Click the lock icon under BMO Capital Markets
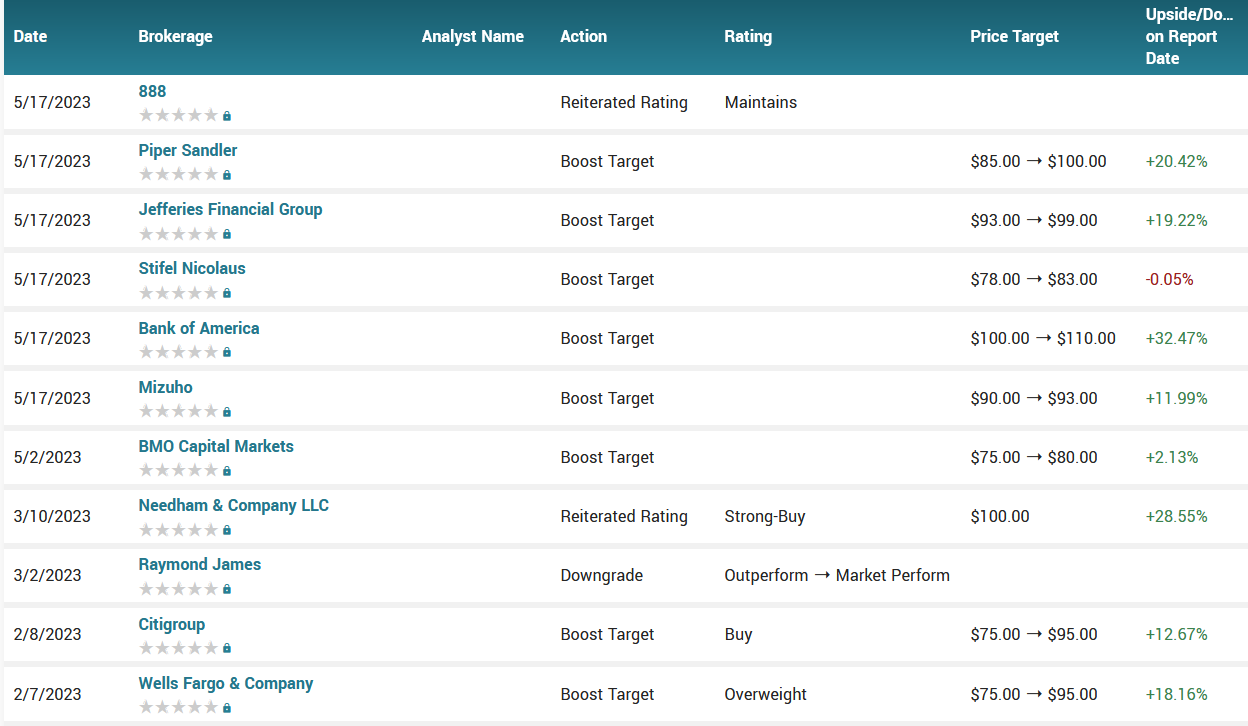The height and width of the screenshot is (726, 1248). (227, 471)
